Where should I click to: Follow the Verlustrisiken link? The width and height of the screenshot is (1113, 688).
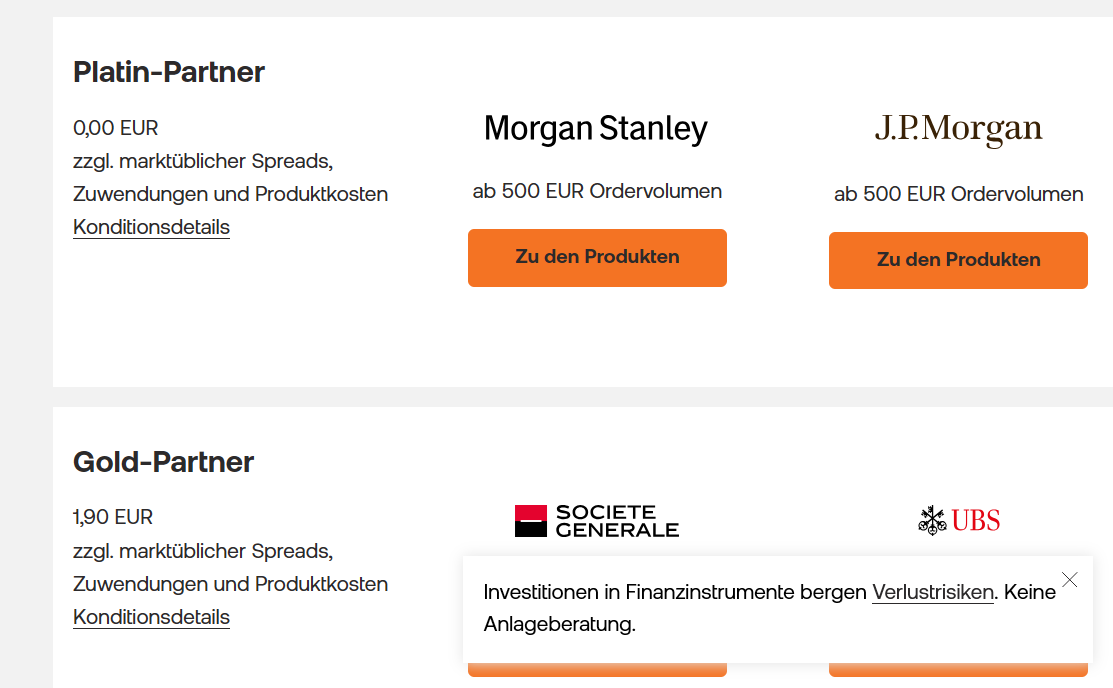coord(933,592)
